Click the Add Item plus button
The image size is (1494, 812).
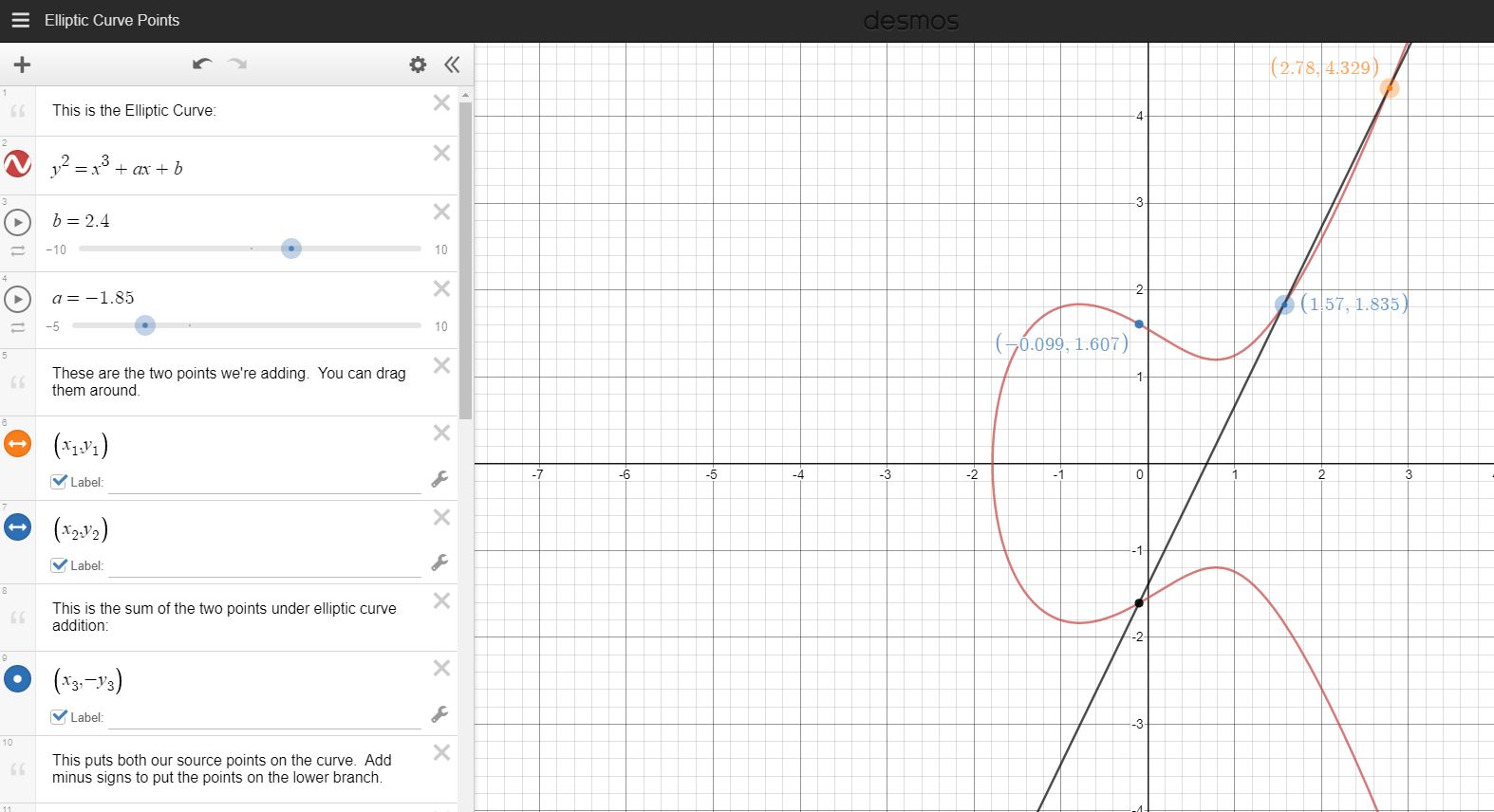click(22, 65)
